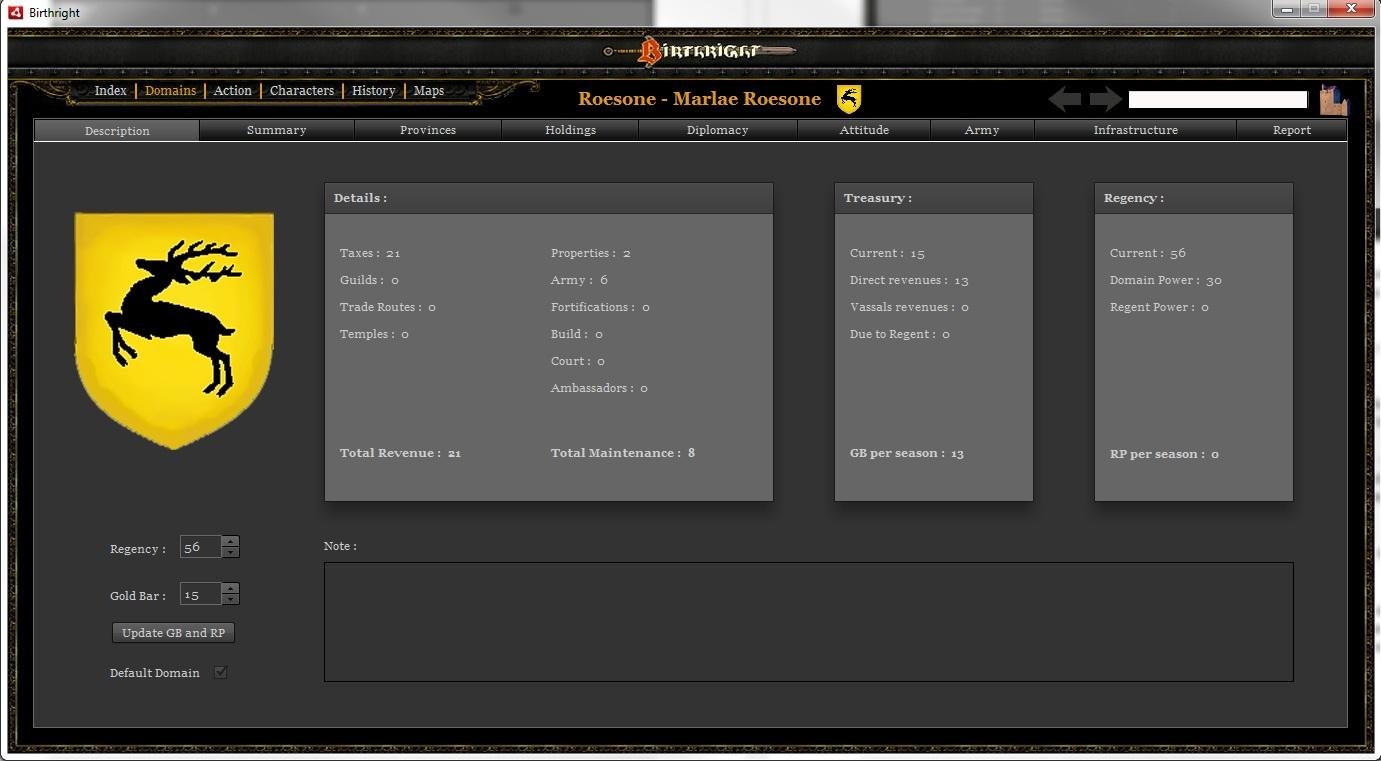This screenshot has width=1381, height=761.
Task: Open the History menu
Action: point(374,91)
